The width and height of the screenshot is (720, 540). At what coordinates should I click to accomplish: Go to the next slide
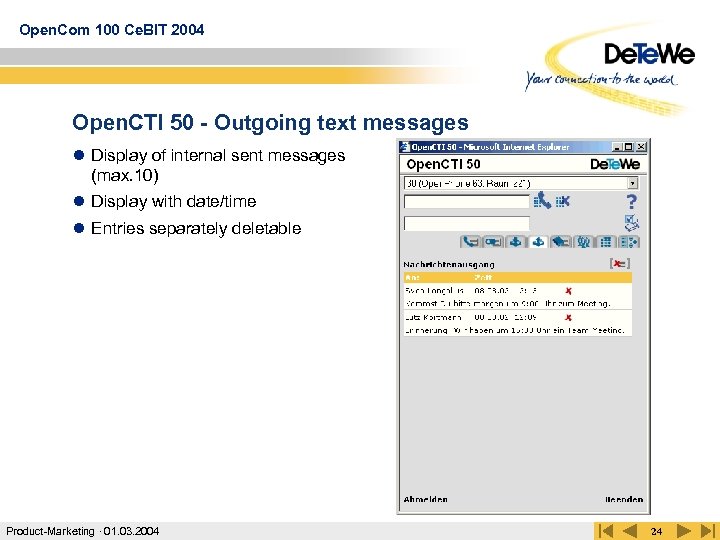(684, 531)
